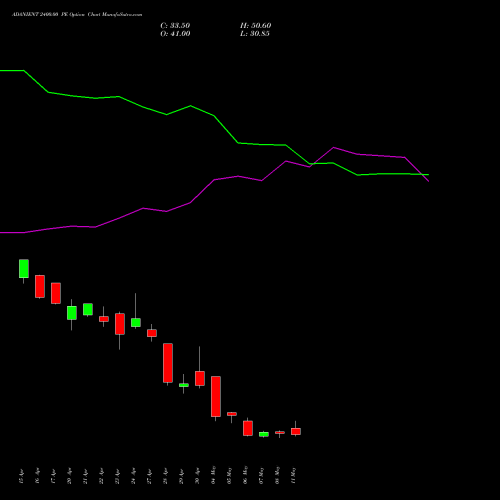Viewport: 500px width, 500px height.
Task: Select the thin red candle above 05 May
Action: click(x=232, y=414)
